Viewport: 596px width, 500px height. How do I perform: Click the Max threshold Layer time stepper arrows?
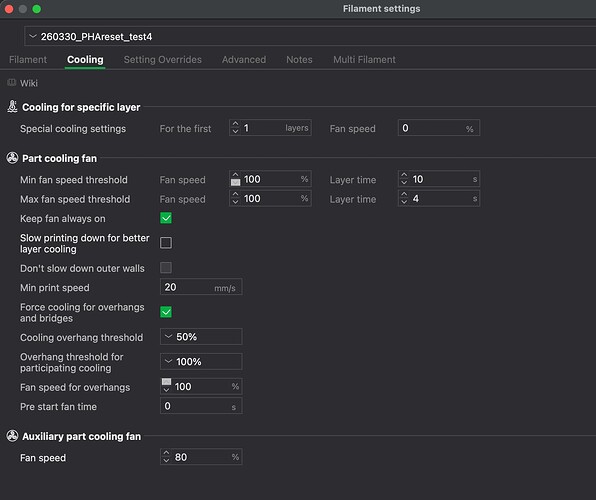coord(404,198)
